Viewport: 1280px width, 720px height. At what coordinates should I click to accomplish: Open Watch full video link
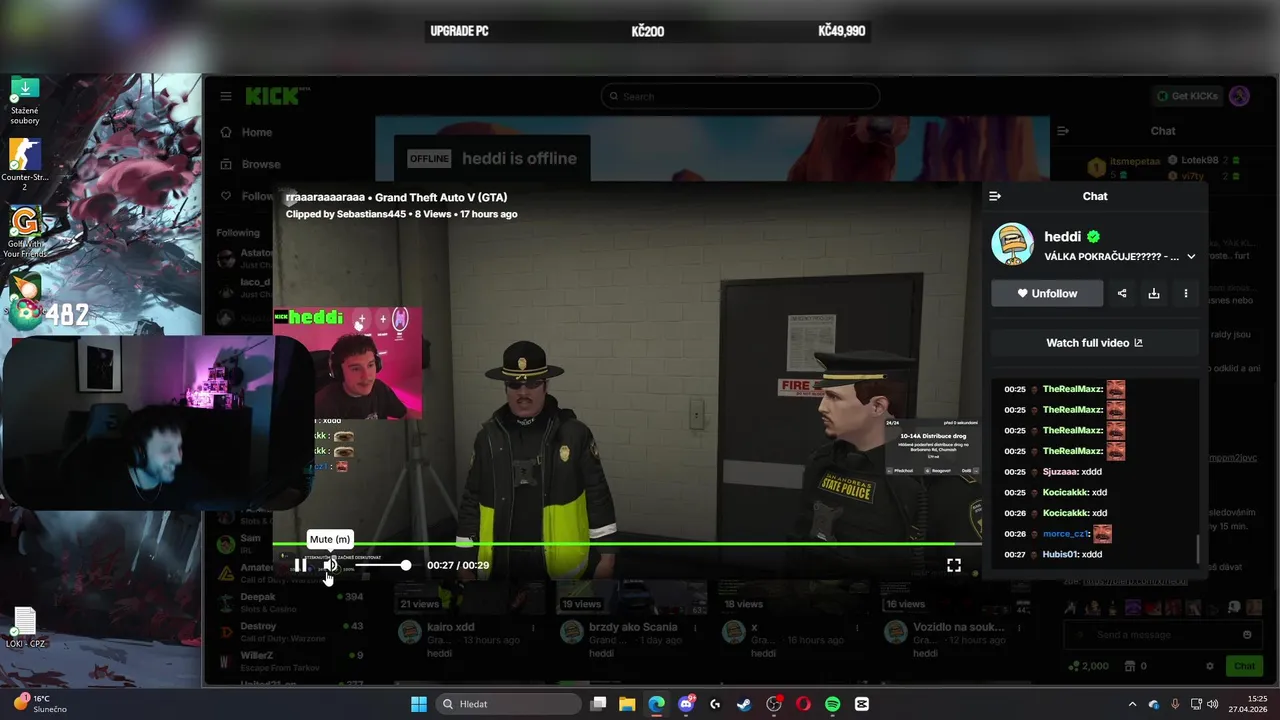(1095, 343)
